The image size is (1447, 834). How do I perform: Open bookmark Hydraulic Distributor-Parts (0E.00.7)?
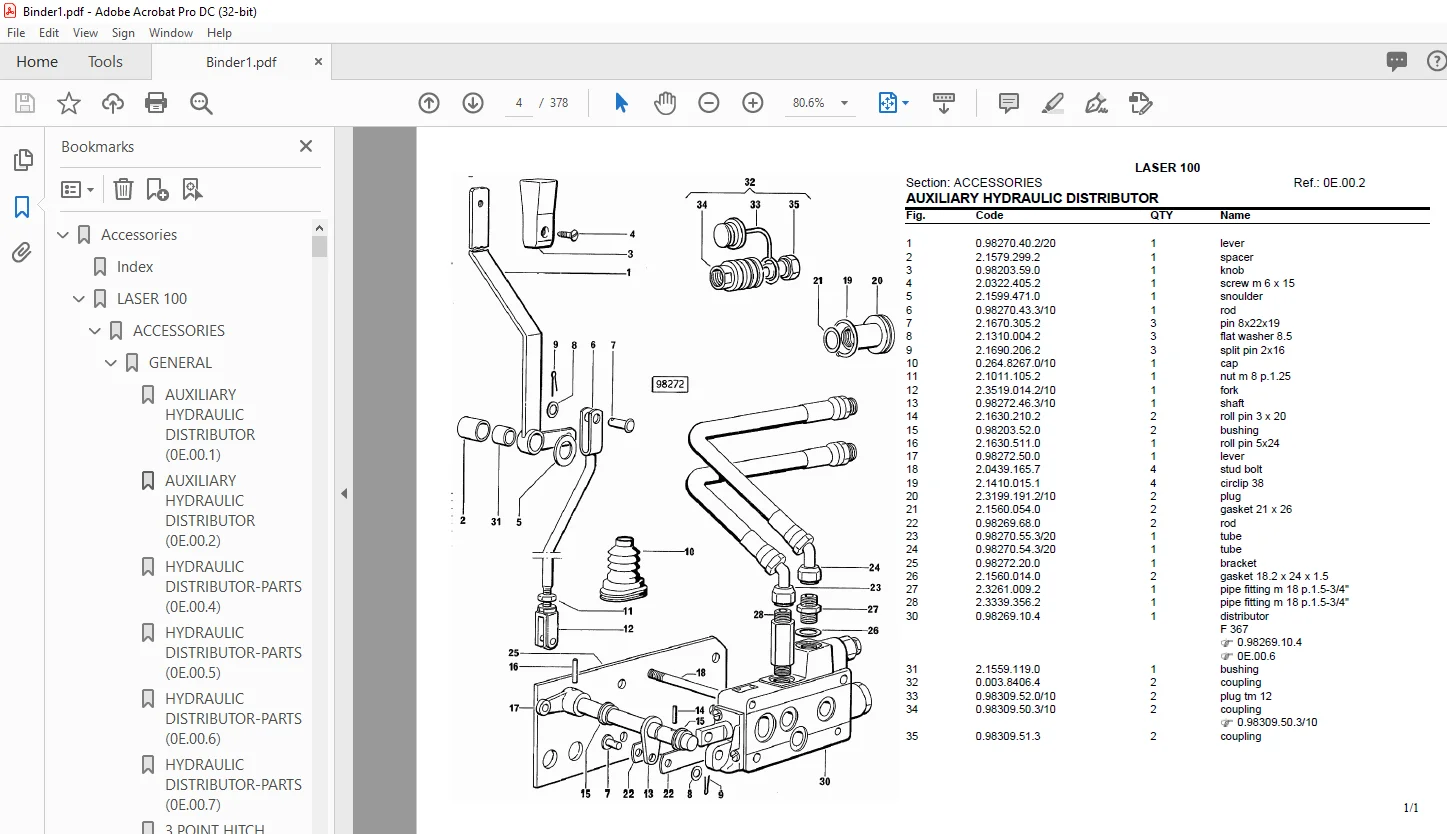[x=233, y=785]
